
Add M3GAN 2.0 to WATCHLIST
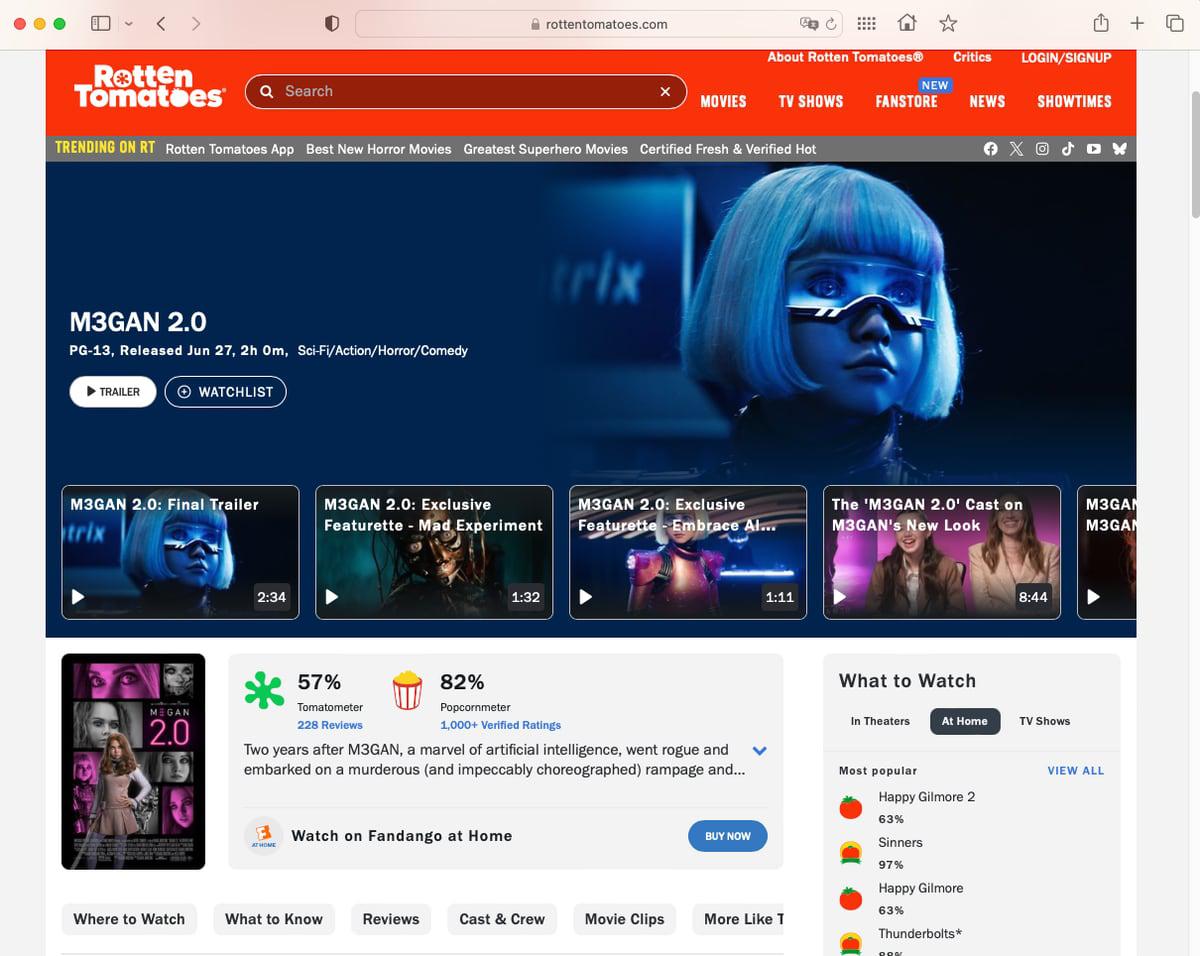coord(225,392)
